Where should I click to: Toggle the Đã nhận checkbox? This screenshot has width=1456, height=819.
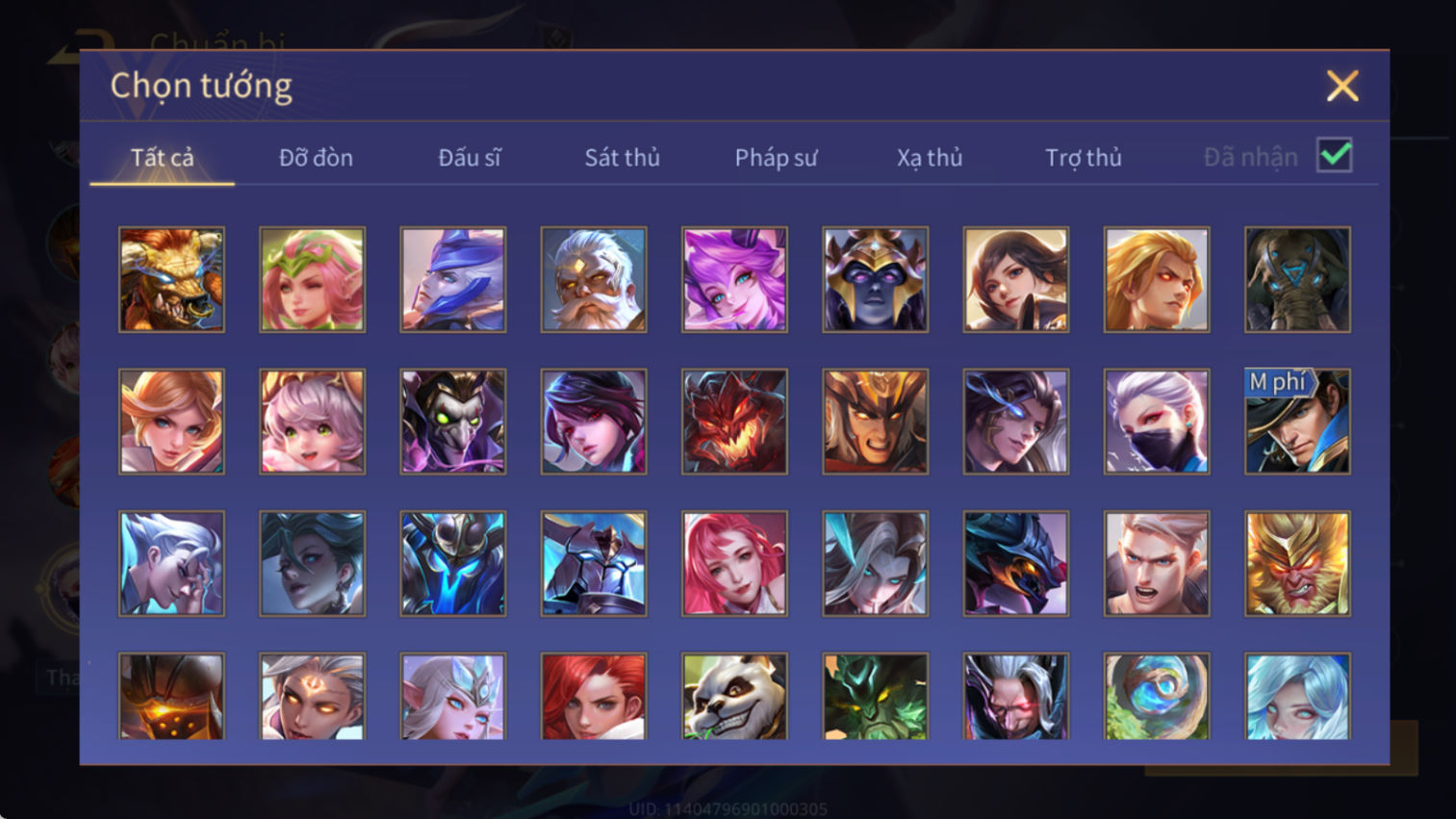point(1335,156)
